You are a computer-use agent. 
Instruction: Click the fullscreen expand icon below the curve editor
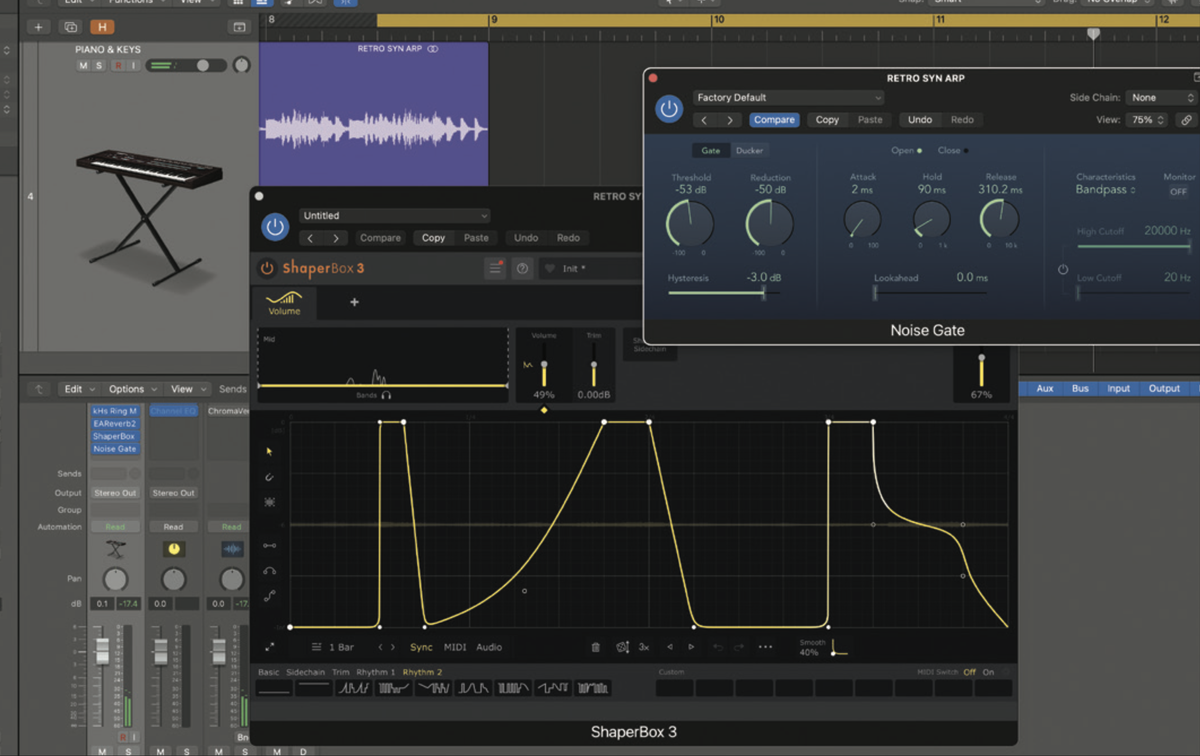pyautogui.click(x=269, y=647)
